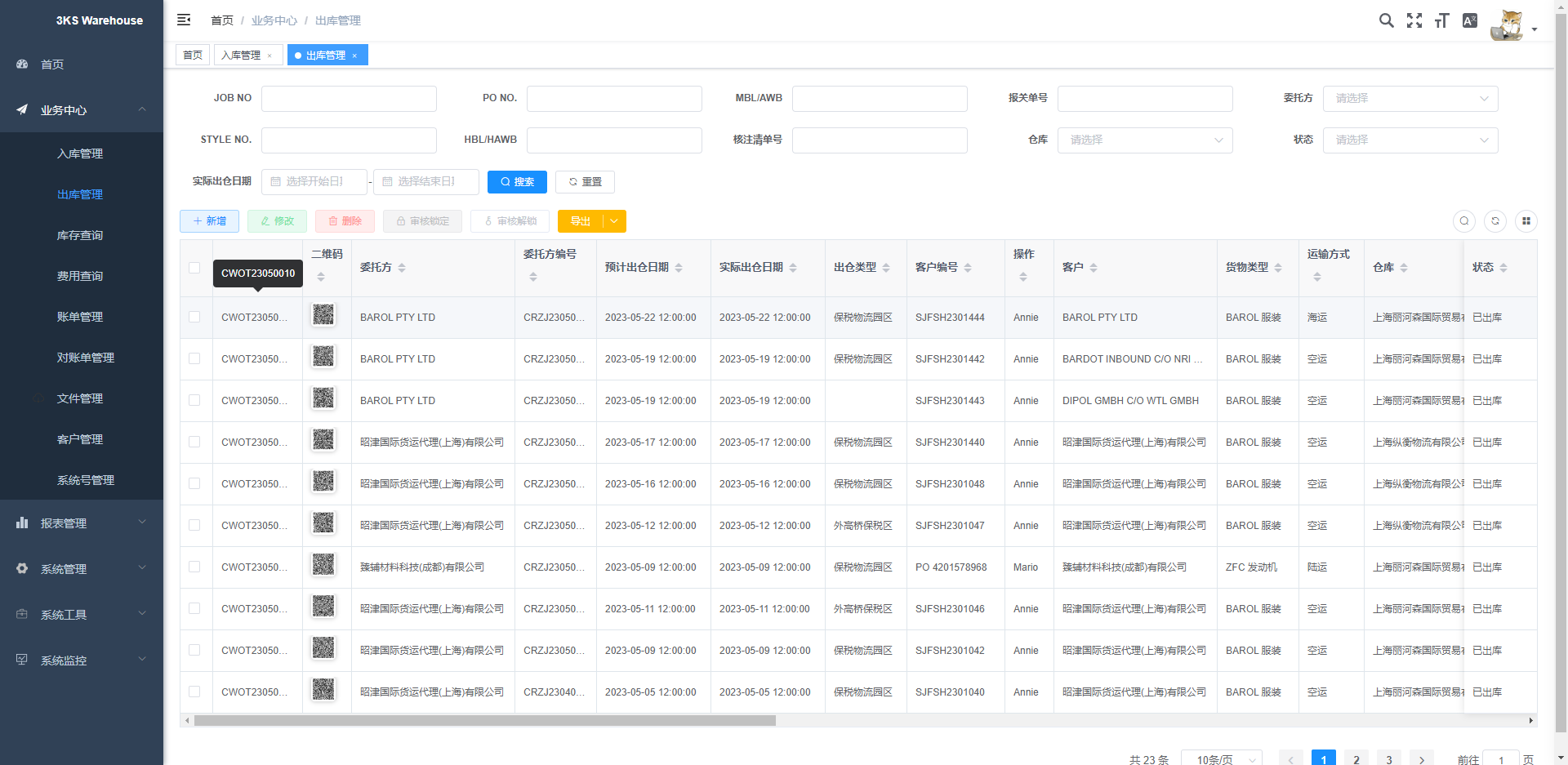Click the 报表管理 chart icon
Viewport: 1568px width, 765px height.
pos(22,523)
